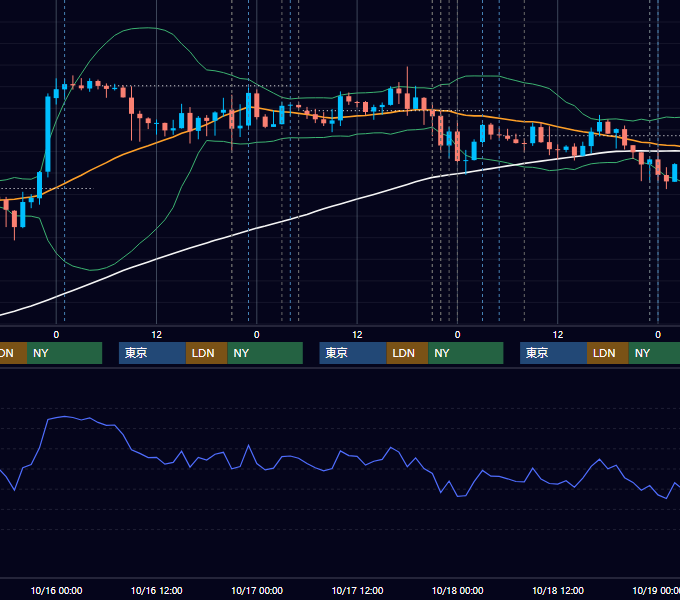Select the NY block after the first 東京
The width and height of the screenshot is (680, 600).
pyautogui.click(x=265, y=353)
